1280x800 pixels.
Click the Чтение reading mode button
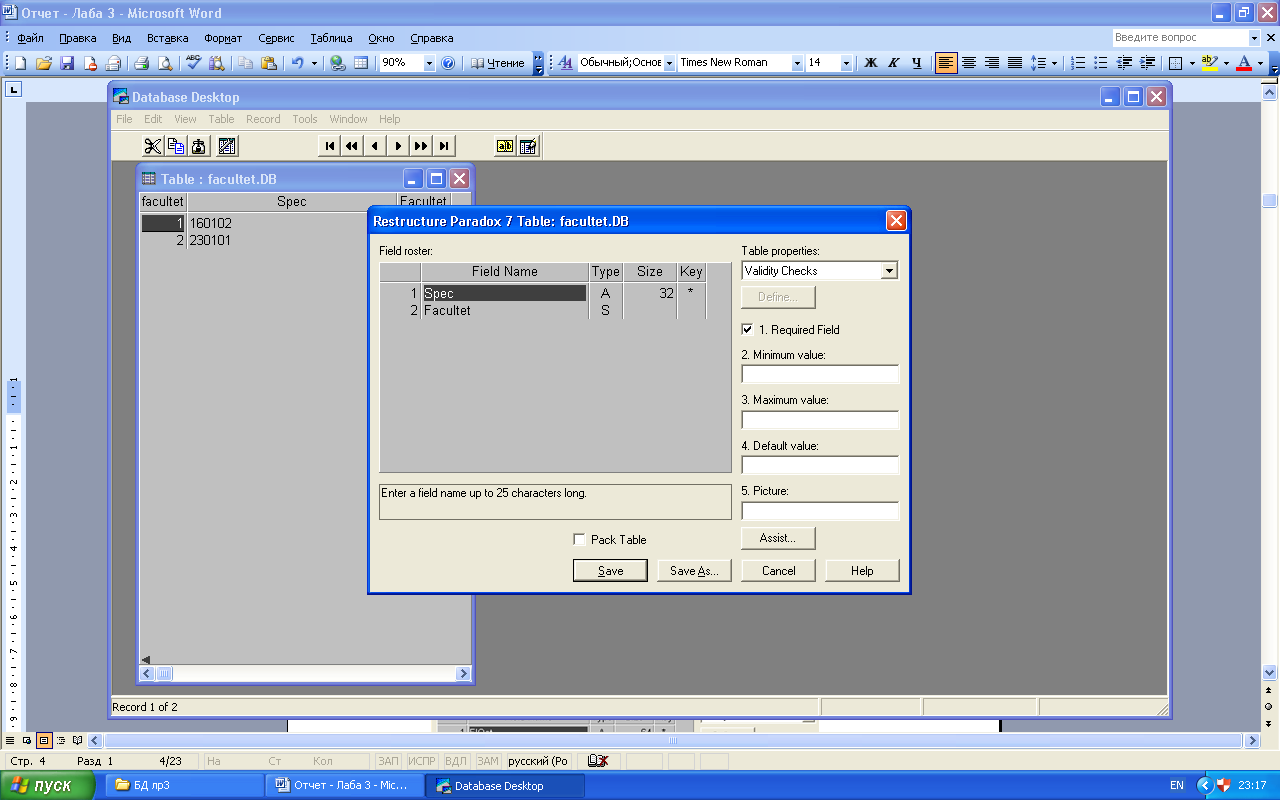click(x=498, y=63)
